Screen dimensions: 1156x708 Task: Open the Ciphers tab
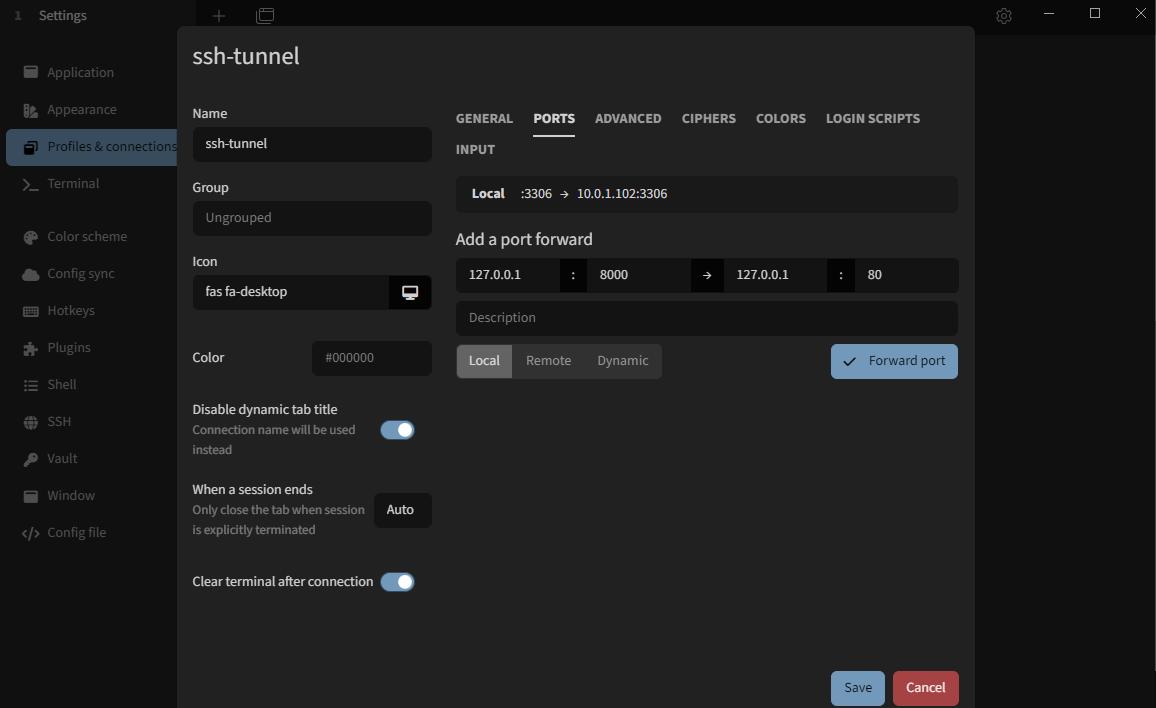click(708, 118)
